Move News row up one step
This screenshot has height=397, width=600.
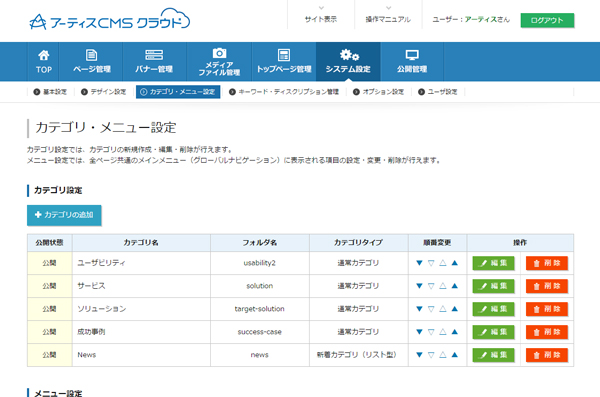pyautogui.click(x=443, y=355)
